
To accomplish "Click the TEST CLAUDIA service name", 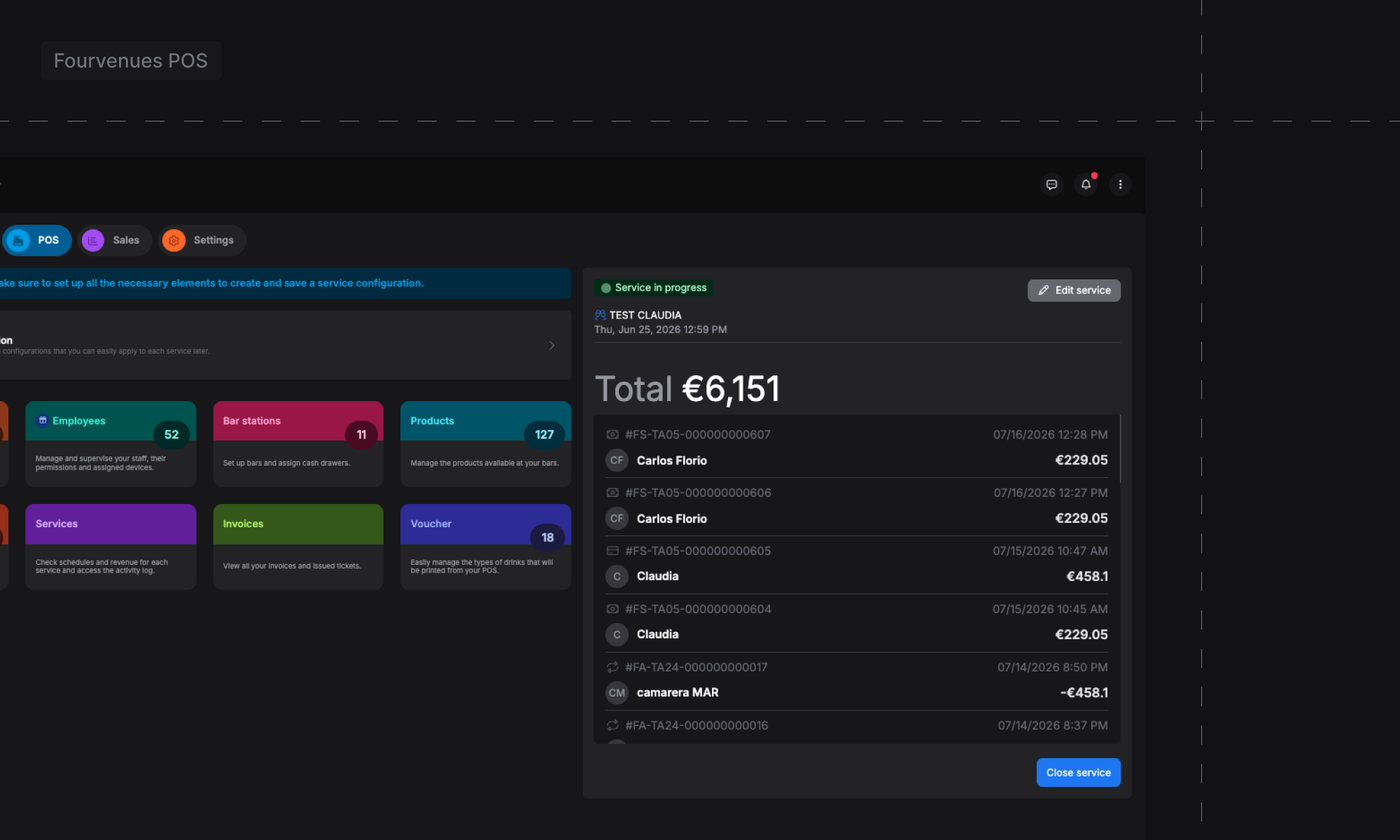I will pyautogui.click(x=645, y=315).
